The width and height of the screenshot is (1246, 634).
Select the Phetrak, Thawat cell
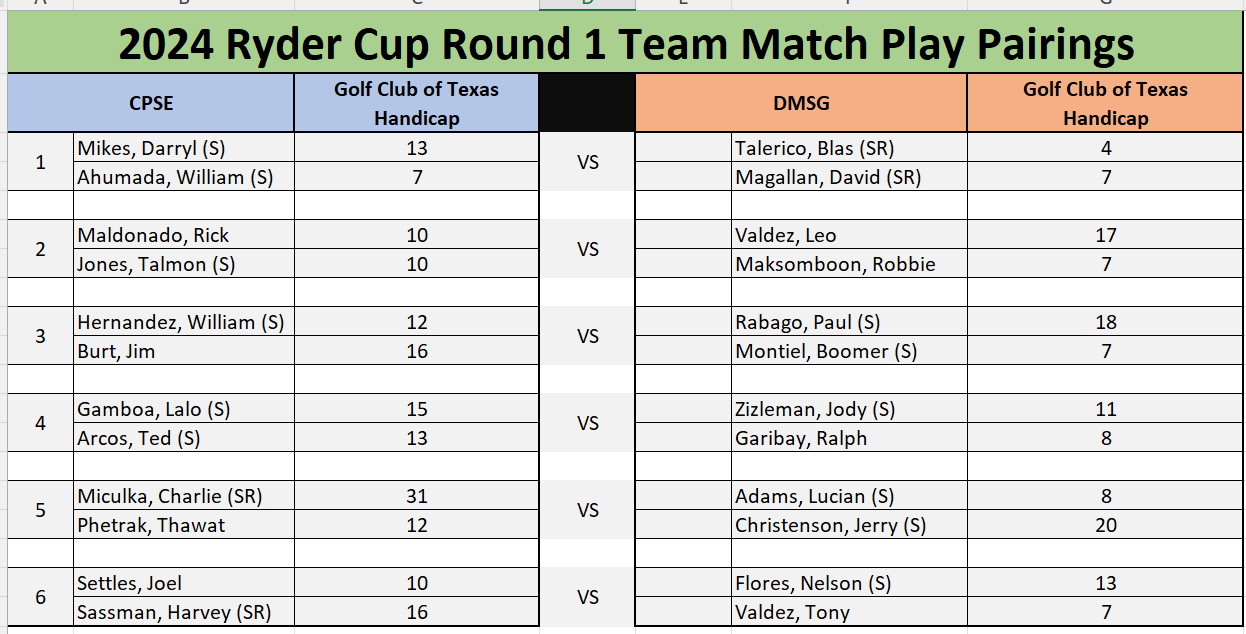(184, 525)
